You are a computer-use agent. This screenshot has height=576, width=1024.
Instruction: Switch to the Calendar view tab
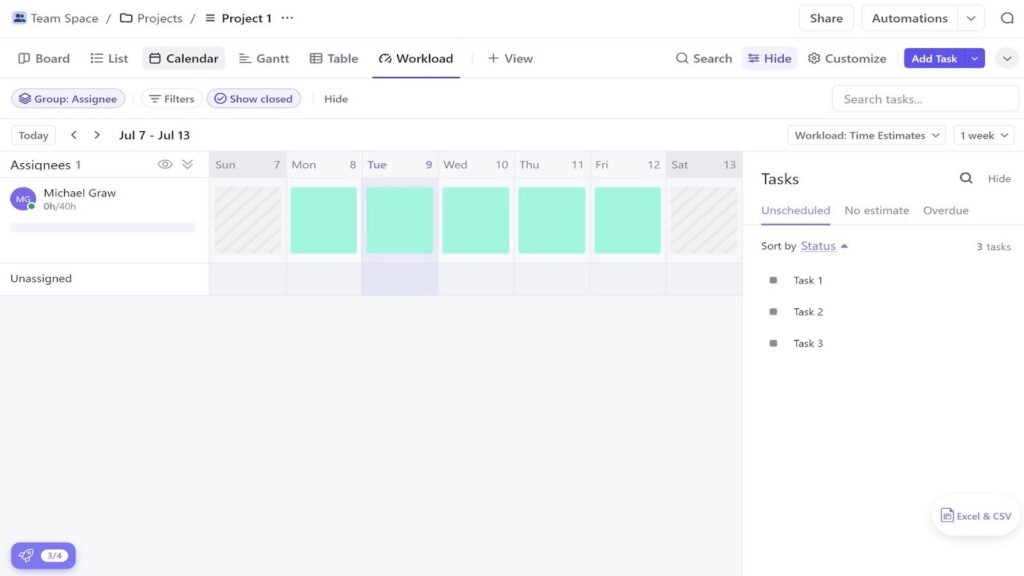coord(184,58)
